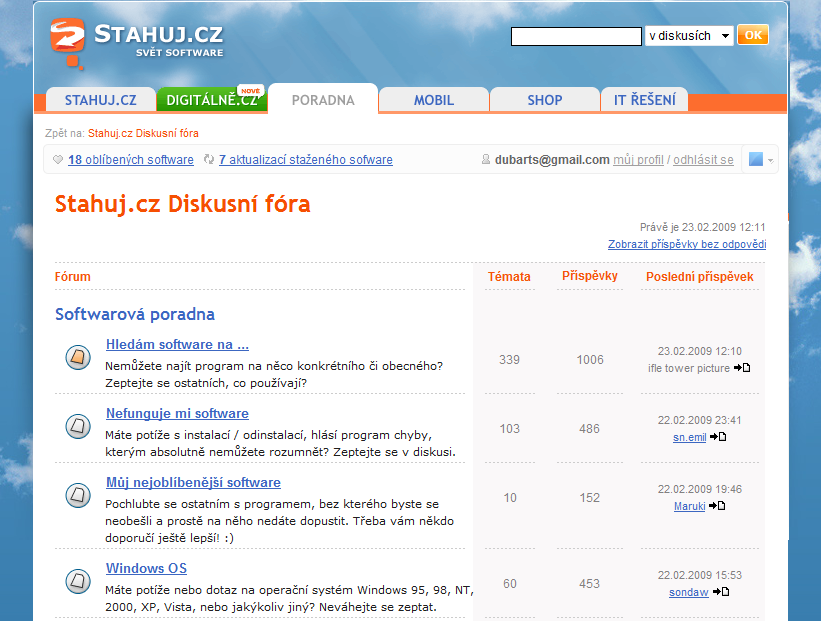Screen dimensions: 821x621
Task: Click the 'ifle tower picture' last post text
Action: [x=689, y=368]
